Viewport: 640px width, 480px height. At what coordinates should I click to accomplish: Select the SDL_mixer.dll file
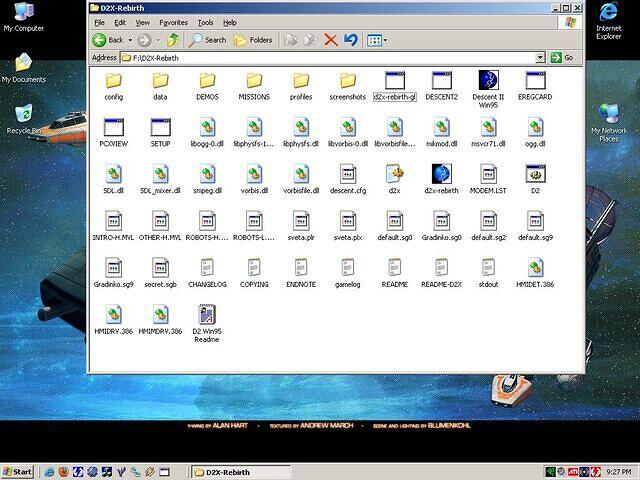click(x=160, y=174)
